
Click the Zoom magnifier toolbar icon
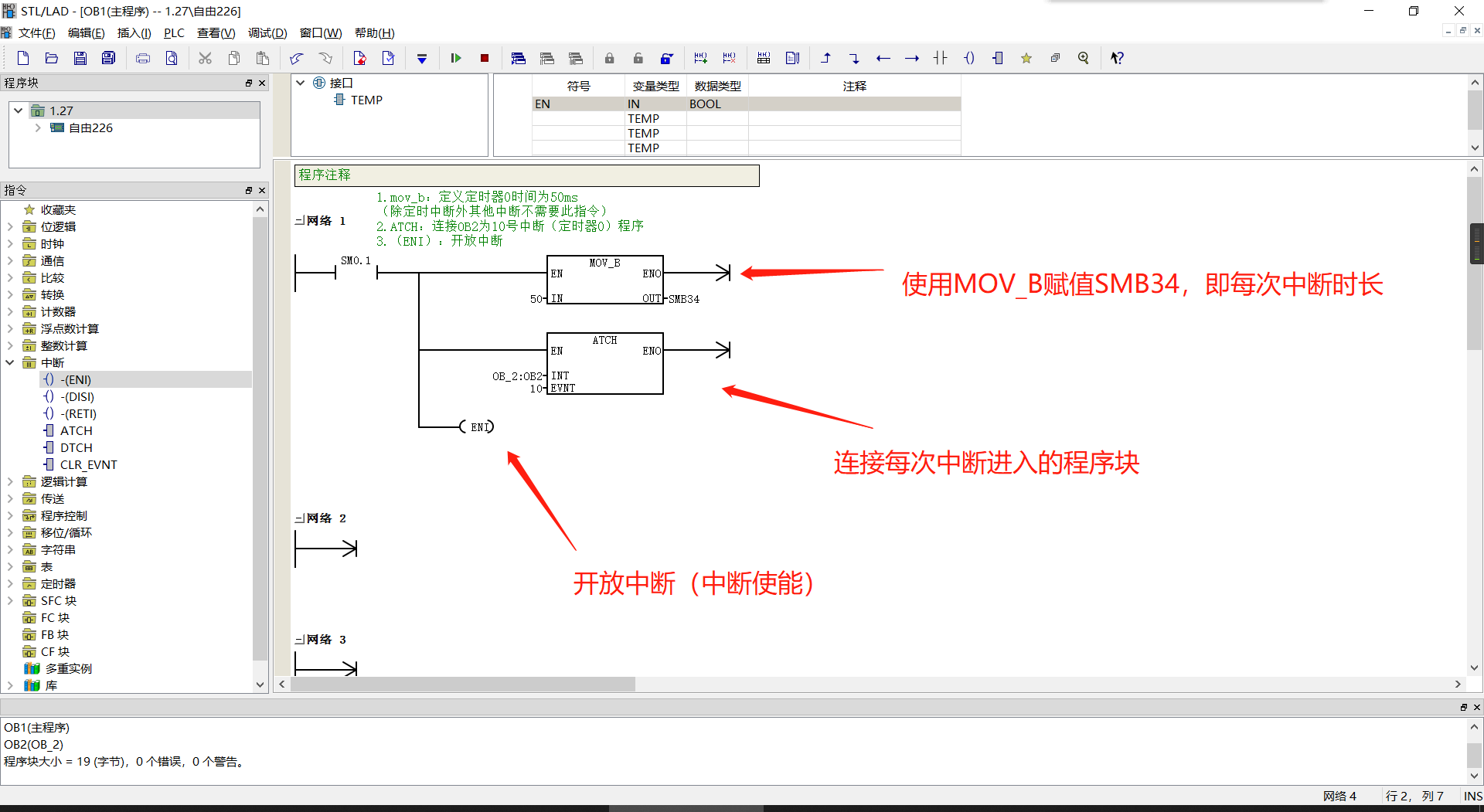click(1084, 58)
